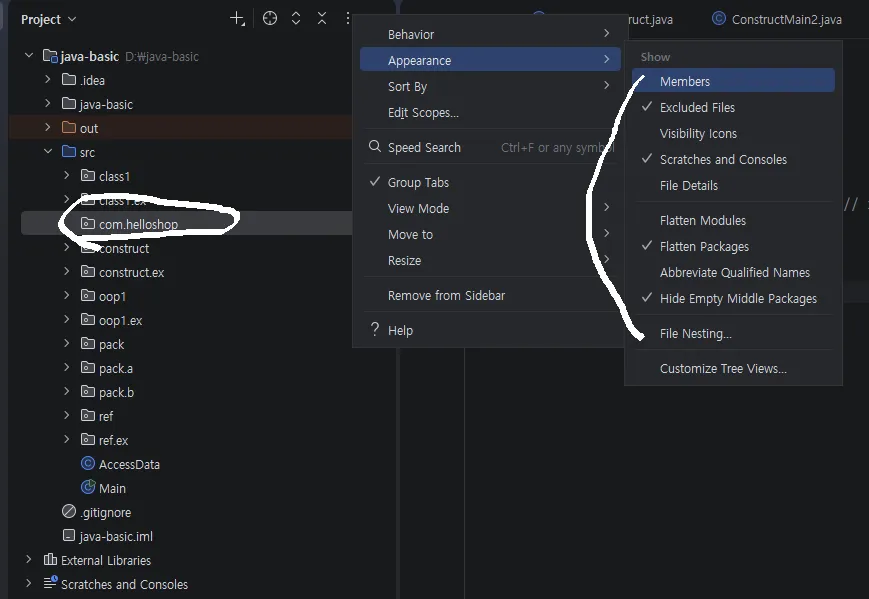869x599 pixels.
Task: Click the Collapse All icon in Project toolbar
Action: click(x=322, y=18)
